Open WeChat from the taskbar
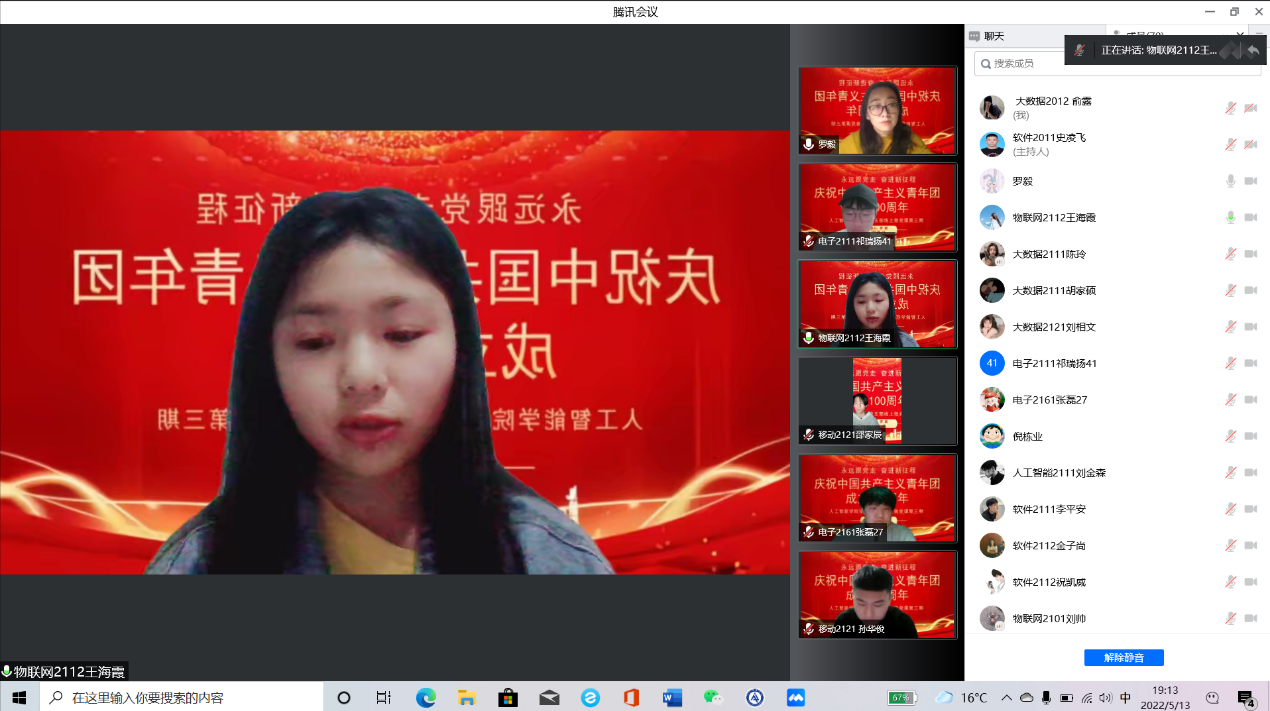1270x711 pixels. tap(712, 697)
